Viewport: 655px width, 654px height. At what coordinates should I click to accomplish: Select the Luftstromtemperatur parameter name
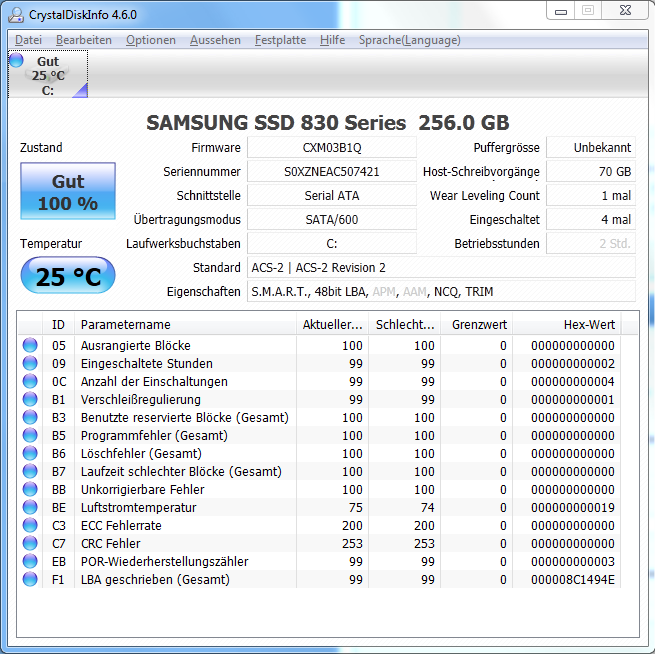[138, 507]
